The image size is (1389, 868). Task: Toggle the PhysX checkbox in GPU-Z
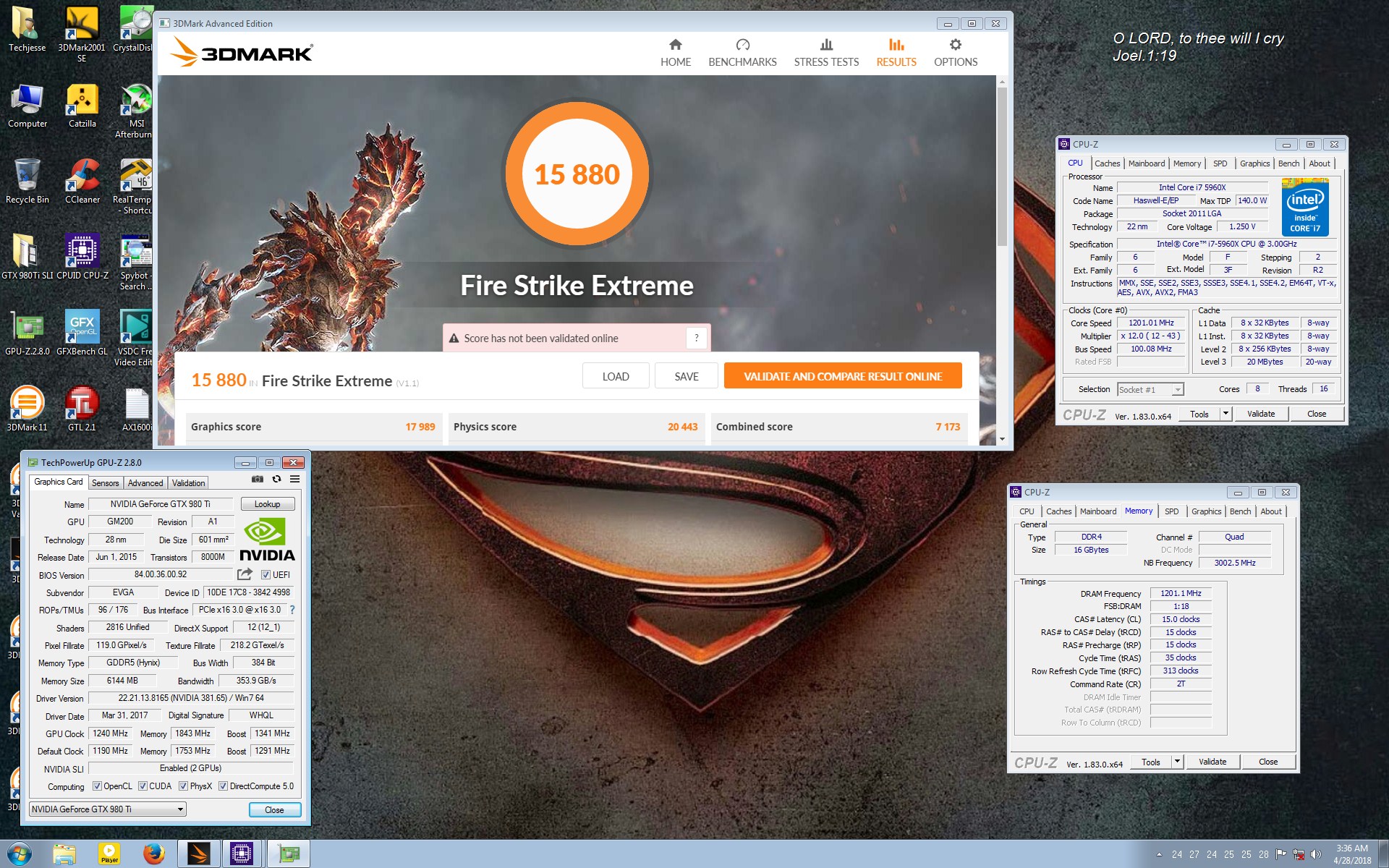(183, 786)
